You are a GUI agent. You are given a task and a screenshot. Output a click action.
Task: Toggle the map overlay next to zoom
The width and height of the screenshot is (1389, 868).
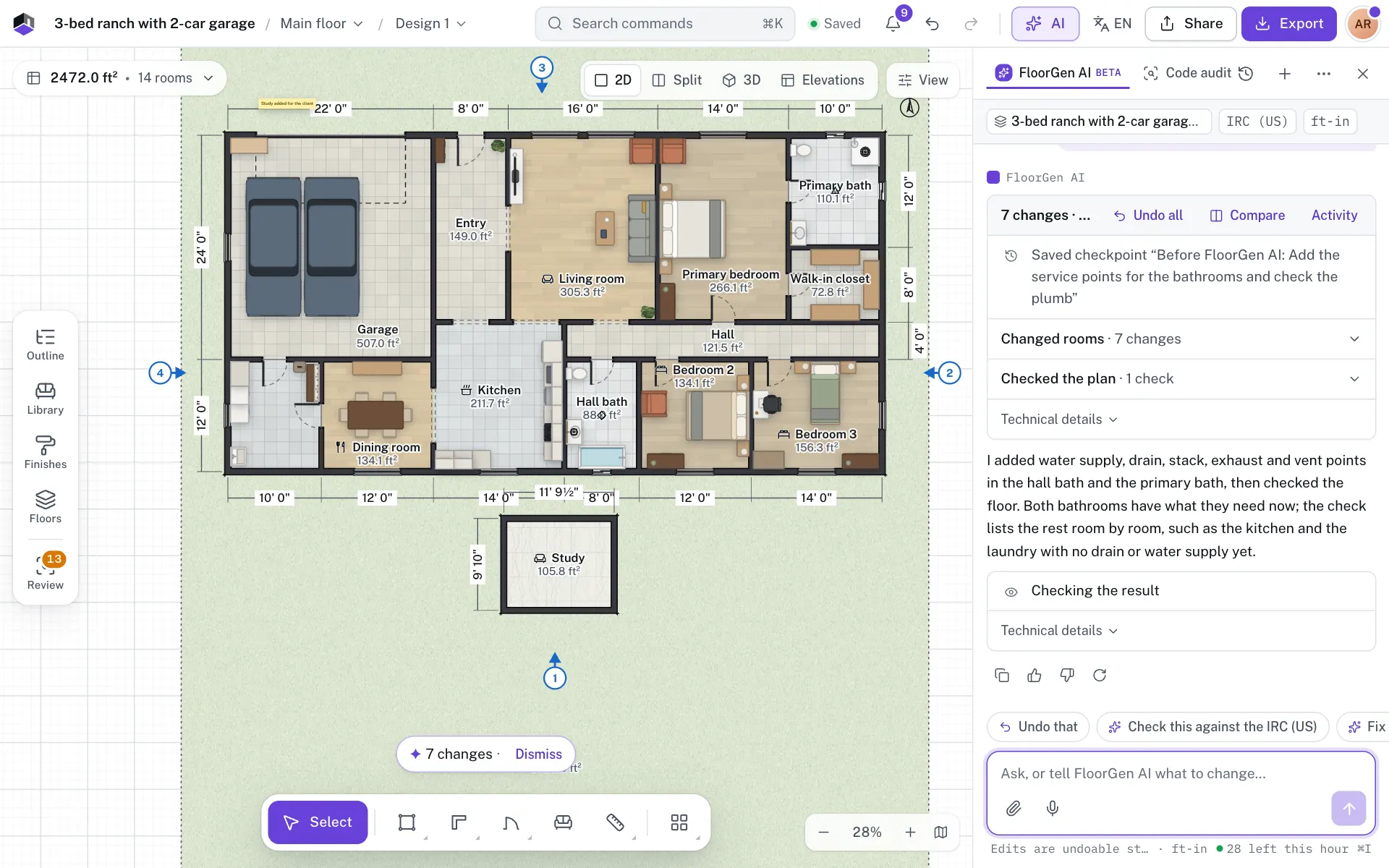940,832
